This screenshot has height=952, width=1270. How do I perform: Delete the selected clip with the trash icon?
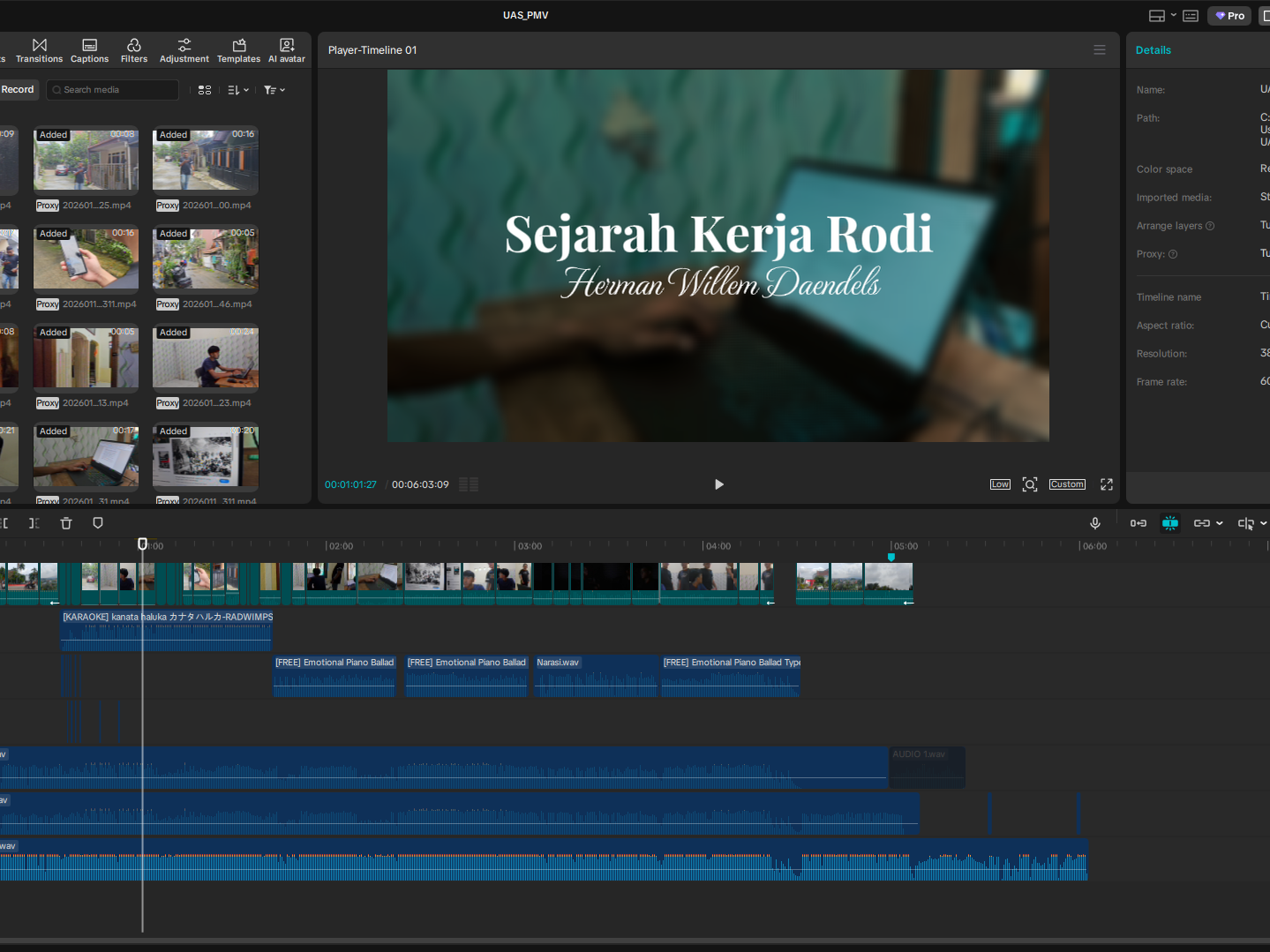tap(66, 523)
